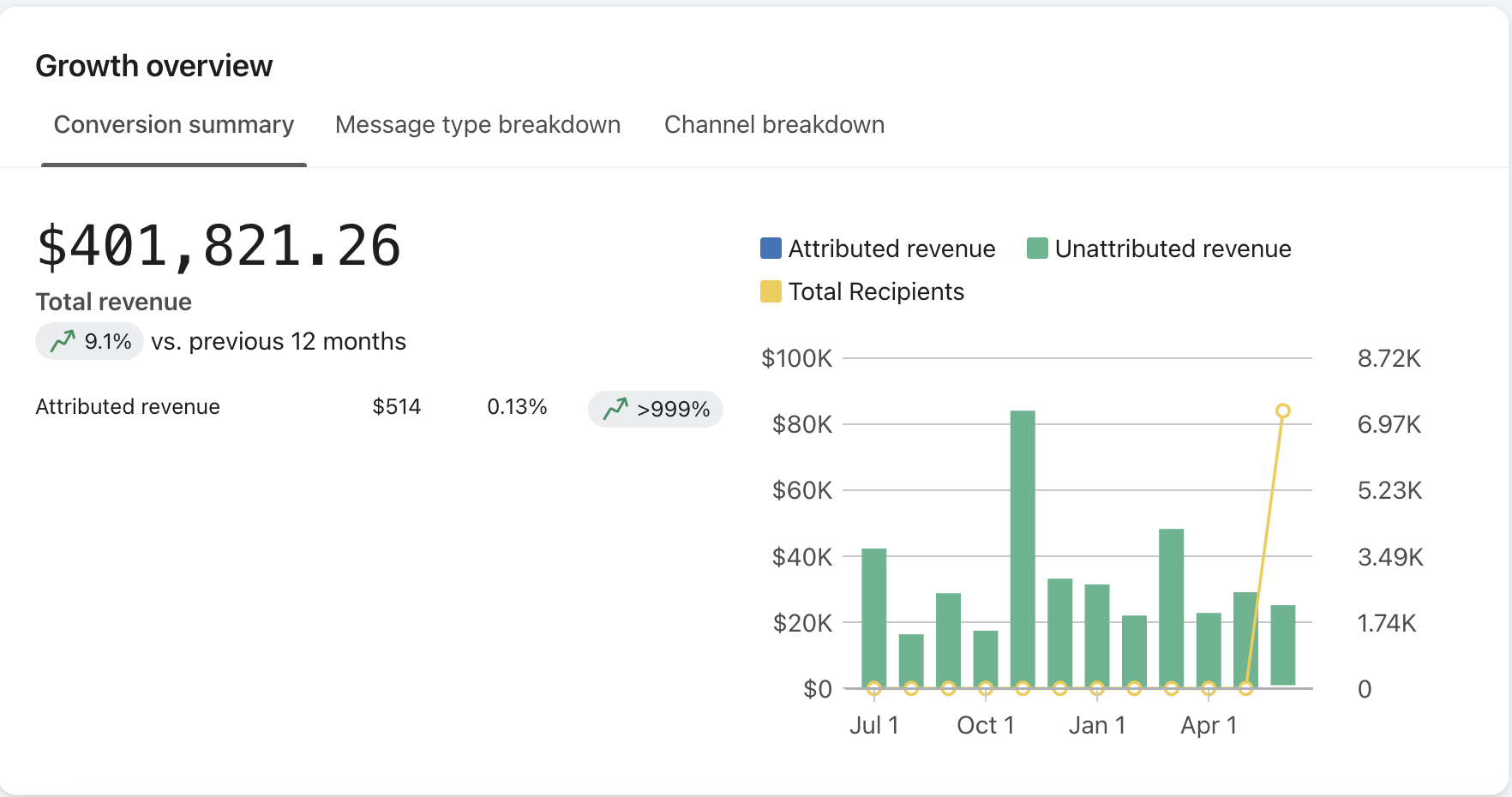Viewport: 1512px width, 797px height.
Task: Click the 0.13% attributed revenue share
Action: (517, 406)
